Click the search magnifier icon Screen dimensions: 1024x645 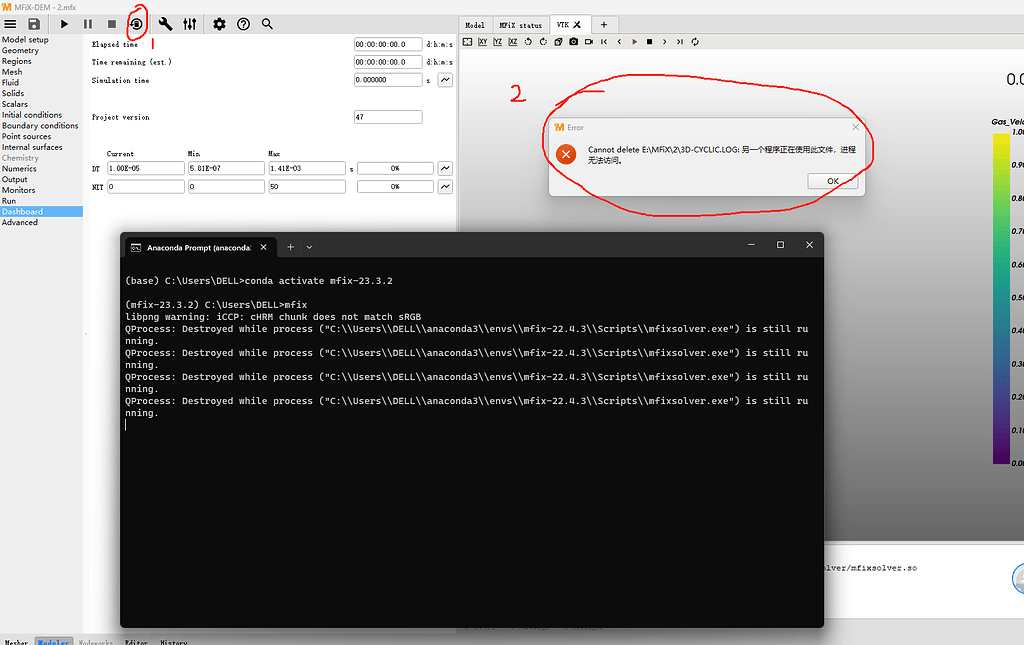(267, 24)
